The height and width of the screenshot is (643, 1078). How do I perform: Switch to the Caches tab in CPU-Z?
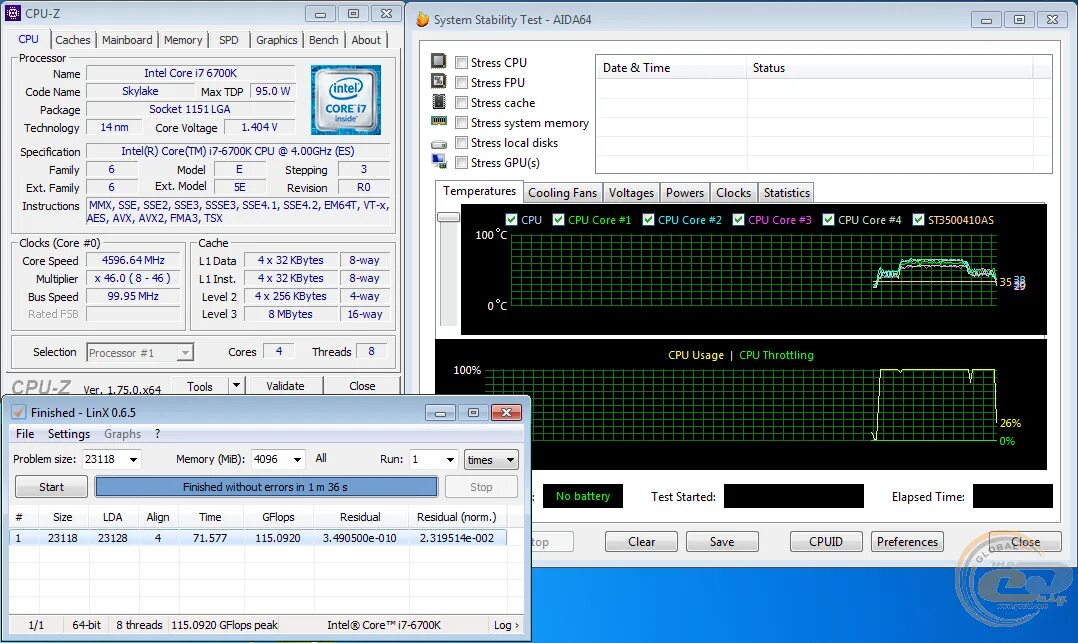(x=73, y=40)
